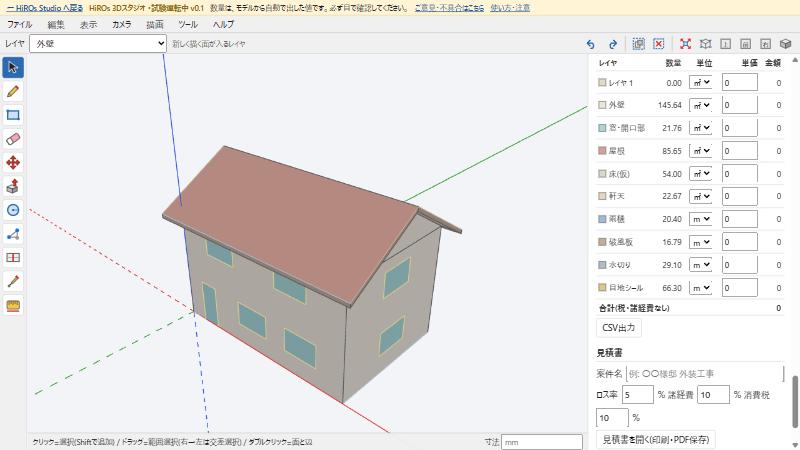Click the redo arrow icon
The width and height of the screenshot is (800, 450).
[613, 44]
